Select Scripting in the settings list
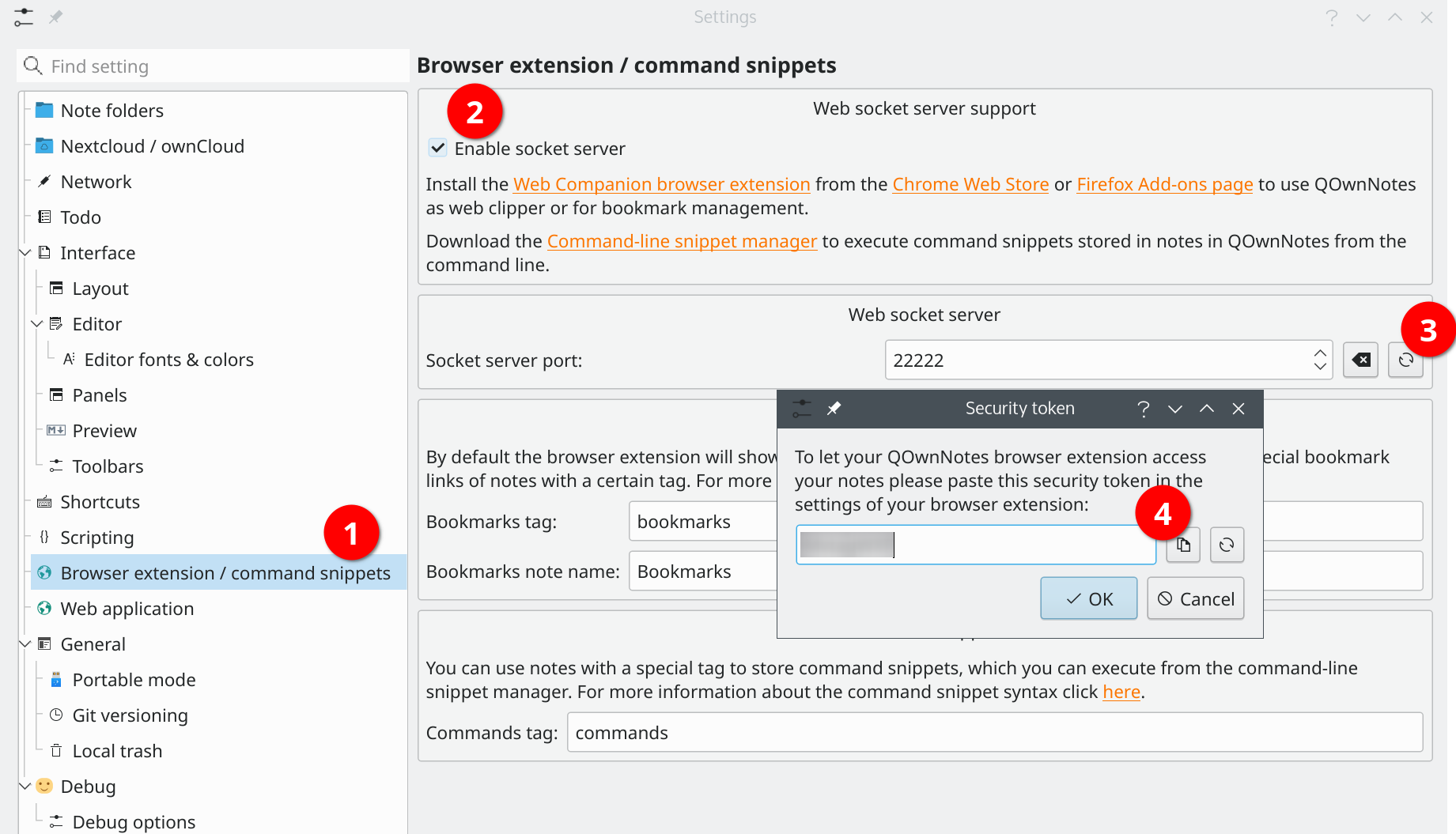Screen dimensions: 1456x834 pos(96,538)
